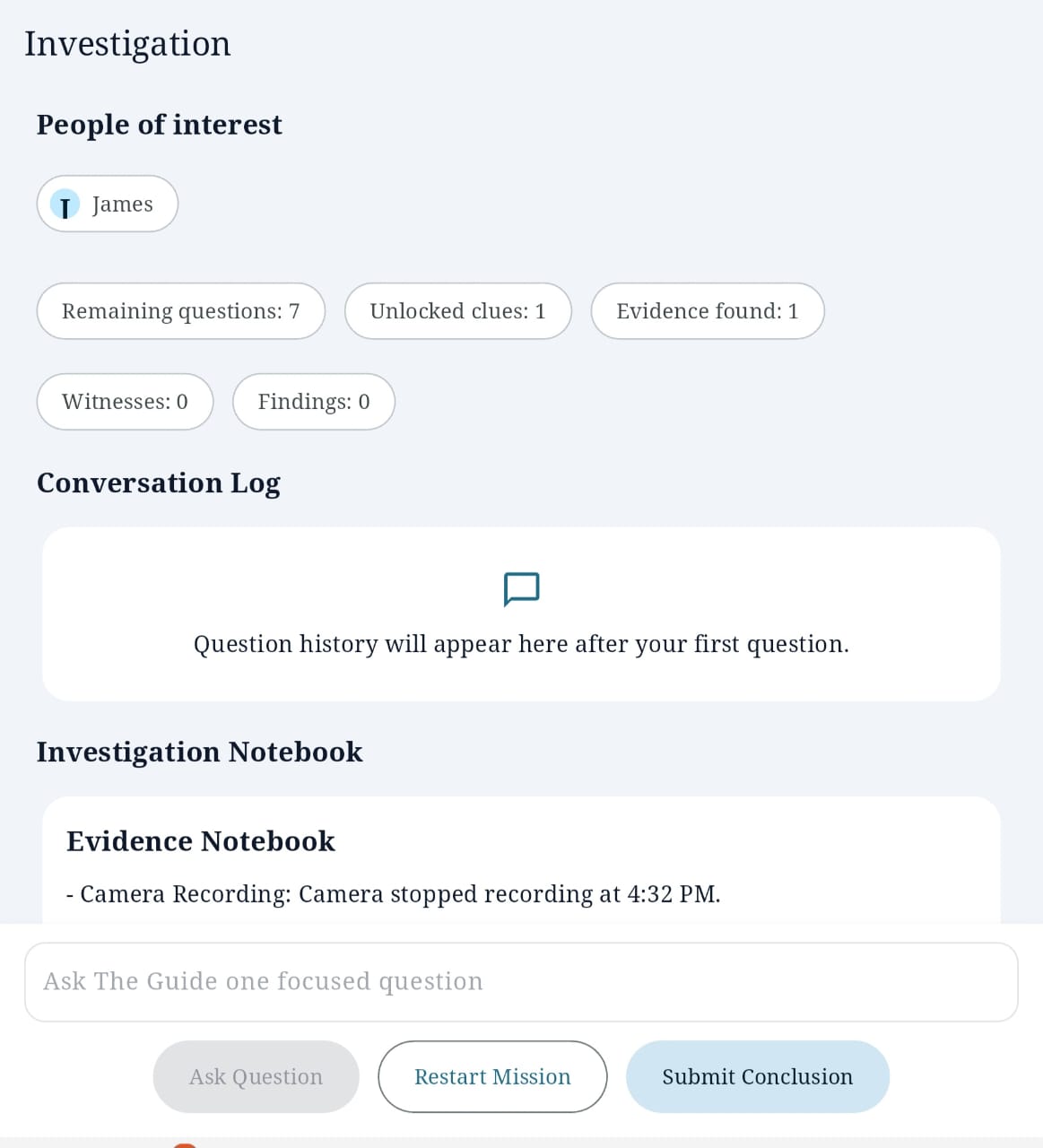Screen dimensions: 1043x1148
Task: Select the Findings: 0 badge
Action: (314, 402)
